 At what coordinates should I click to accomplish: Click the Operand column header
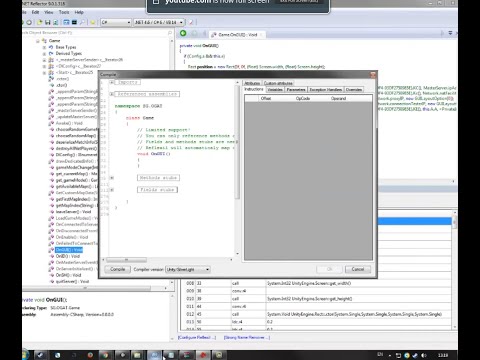(338, 98)
